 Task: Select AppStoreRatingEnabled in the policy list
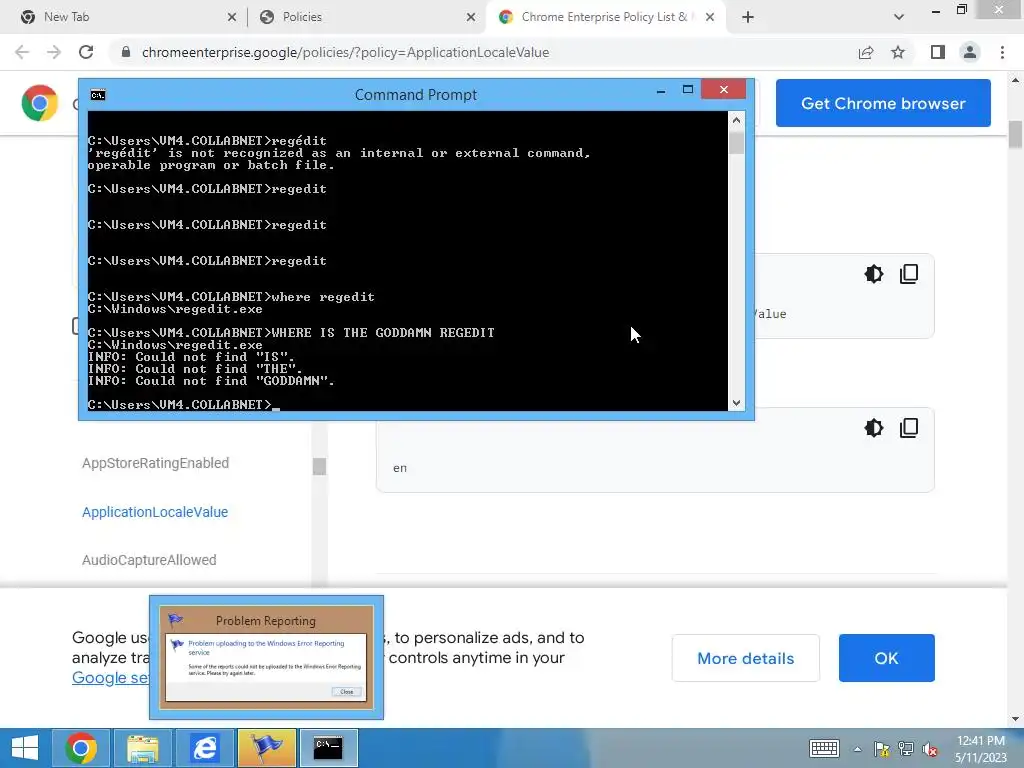click(x=155, y=463)
